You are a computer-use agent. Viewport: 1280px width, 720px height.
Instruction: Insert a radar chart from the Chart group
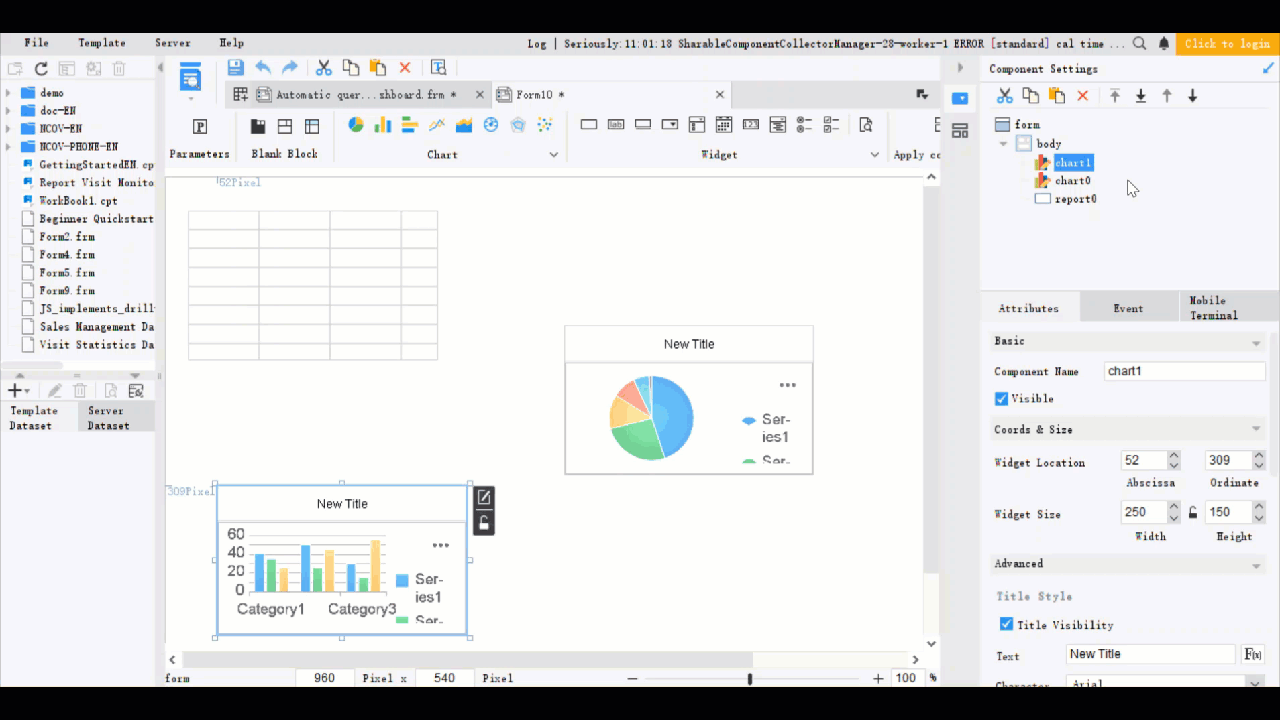point(518,125)
